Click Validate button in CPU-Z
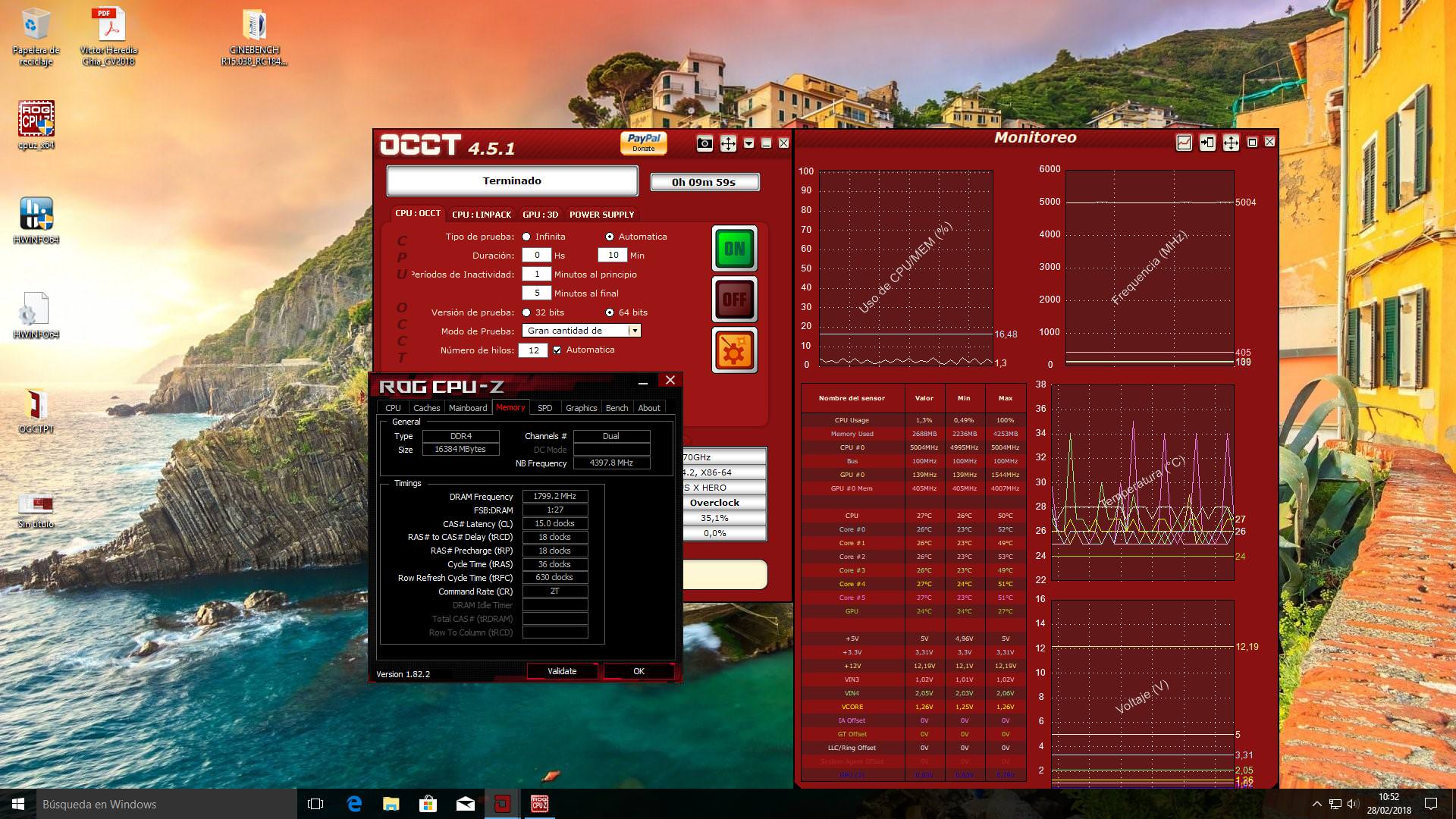The width and height of the screenshot is (1456, 819). click(x=562, y=671)
